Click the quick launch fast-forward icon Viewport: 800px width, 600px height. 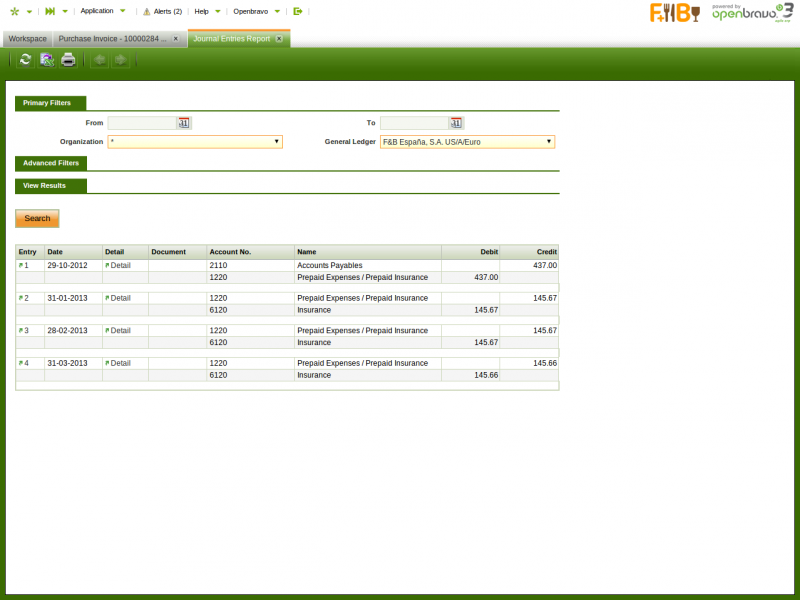click(50, 11)
